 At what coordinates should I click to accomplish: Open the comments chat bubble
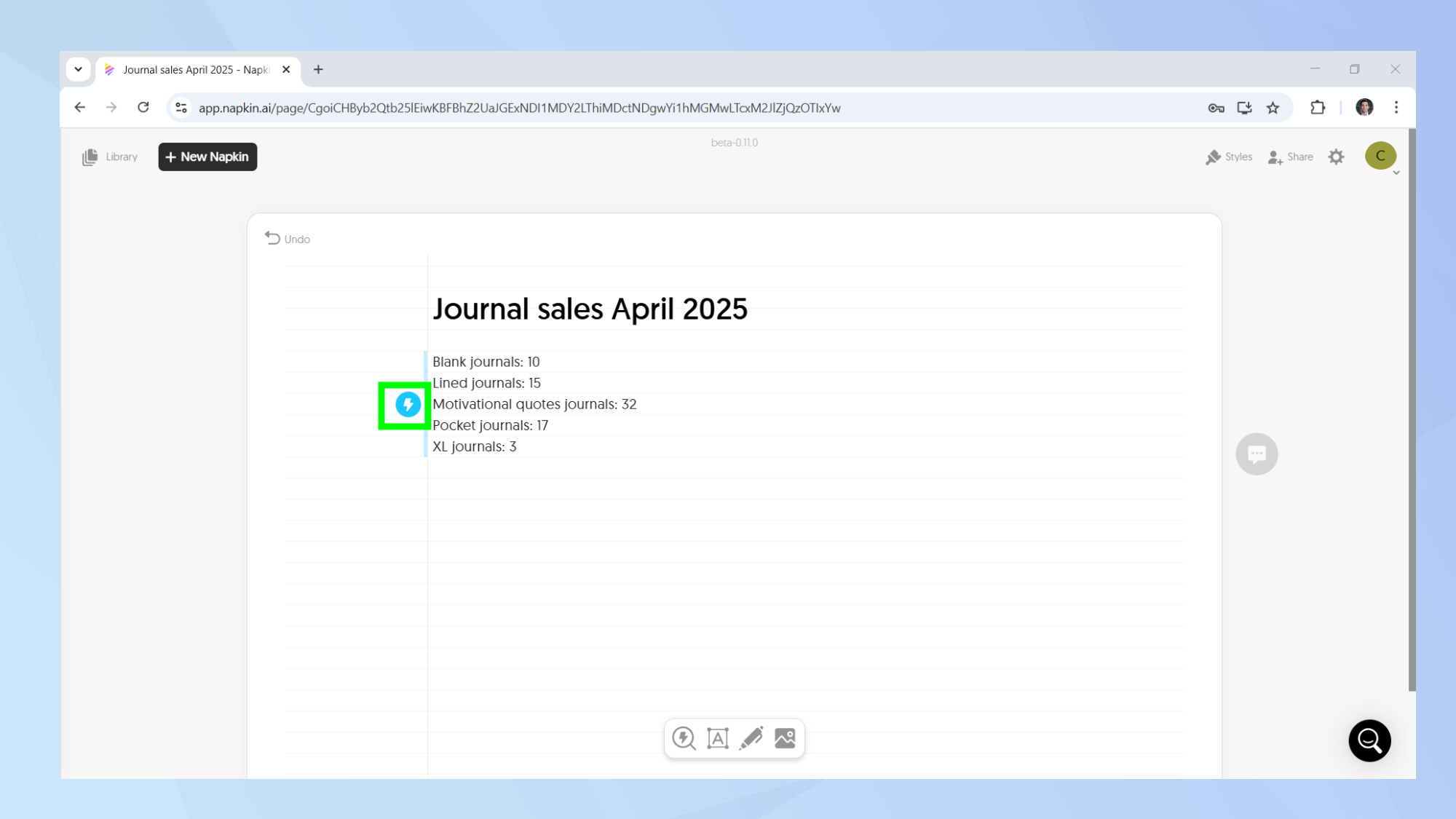(x=1257, y=454)
